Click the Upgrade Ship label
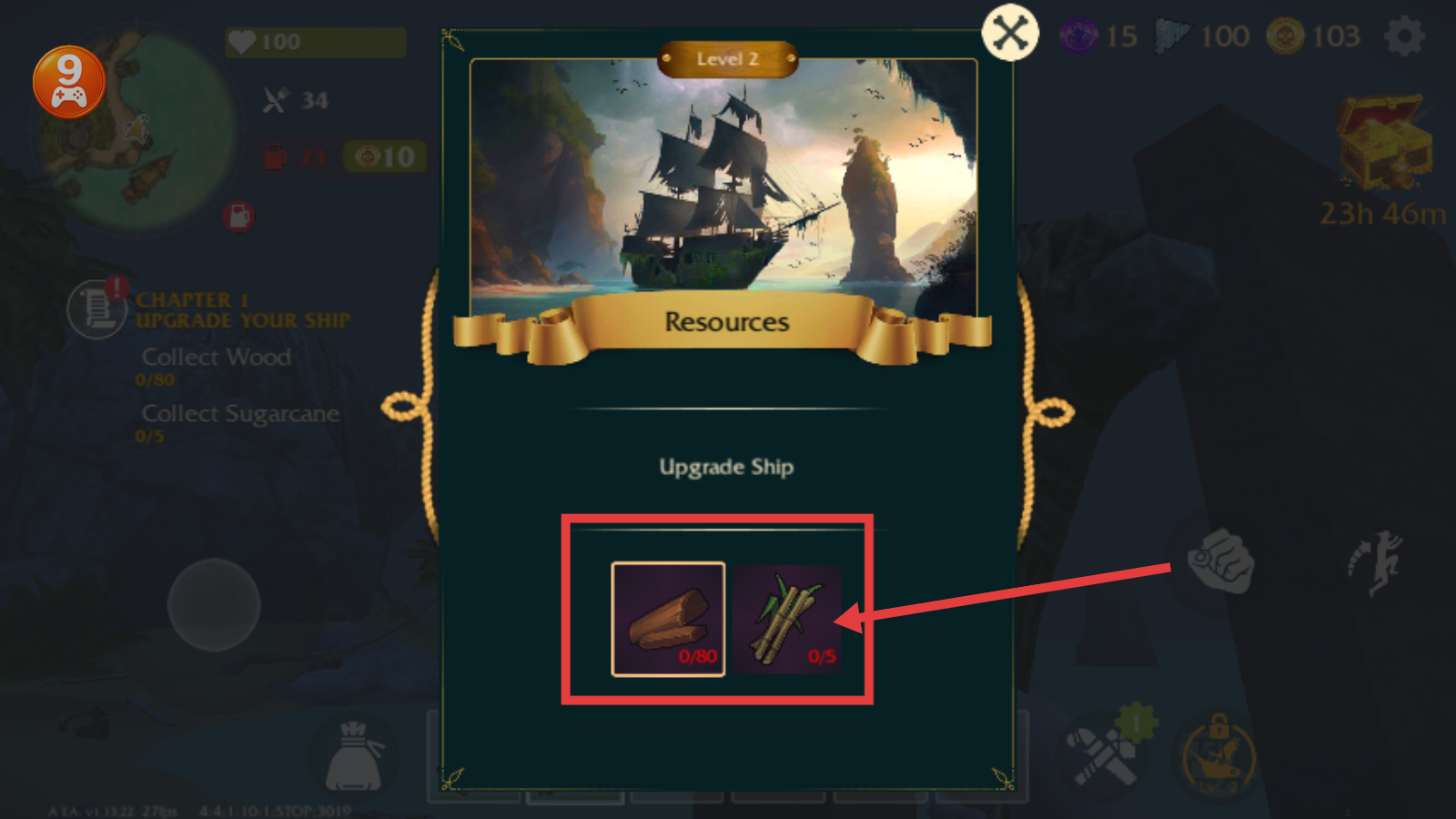This screenshot has height=819, width=1456. 726,467
